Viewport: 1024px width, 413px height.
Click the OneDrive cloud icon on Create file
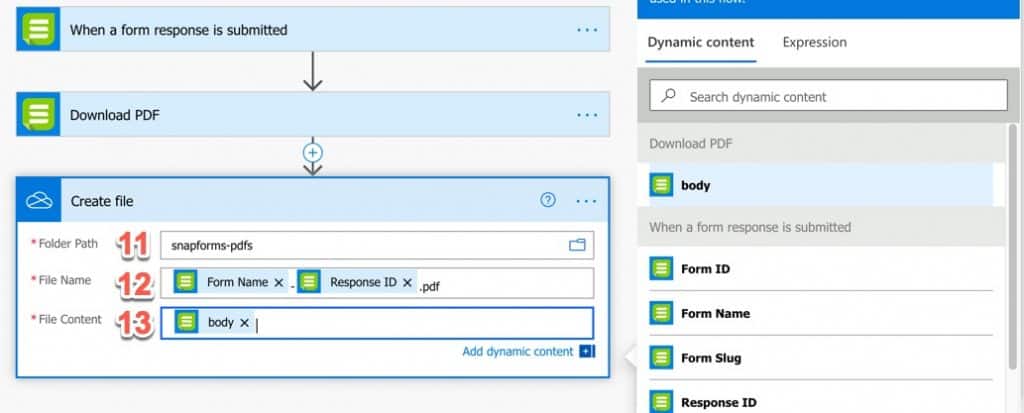[x=40, y=201]
